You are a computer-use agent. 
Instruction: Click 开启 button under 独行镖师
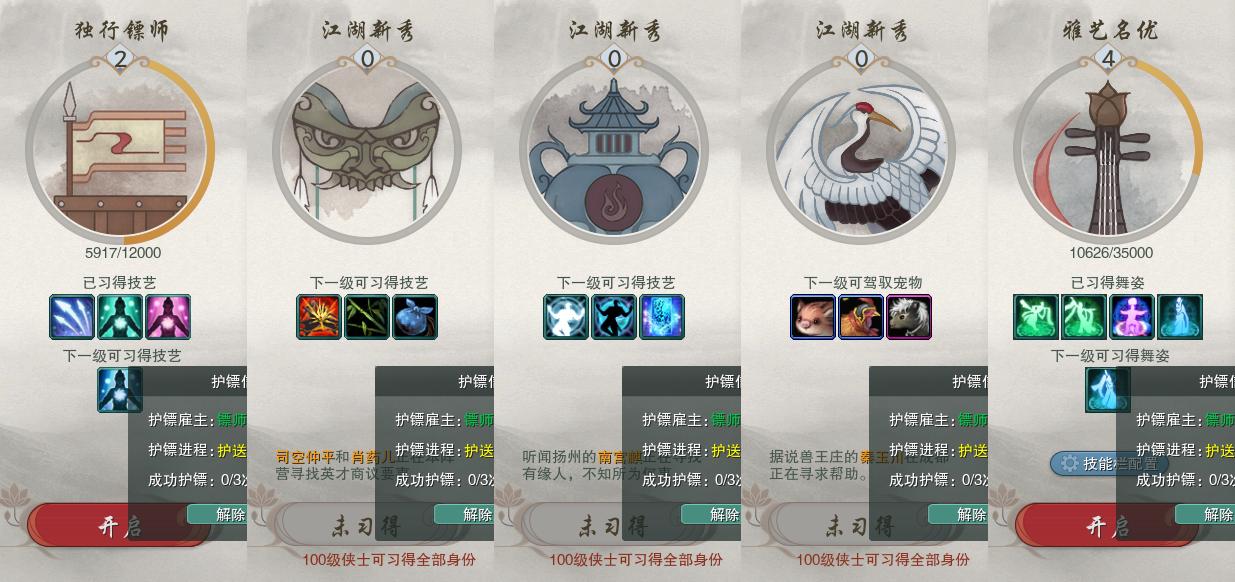coord(120,526)
